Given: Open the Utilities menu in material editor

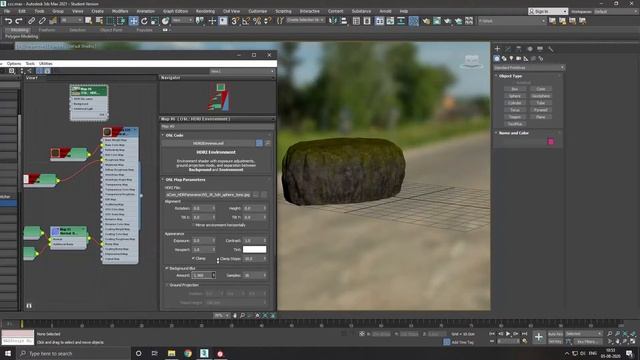Looking at the screenshot, I should [46, 63].
